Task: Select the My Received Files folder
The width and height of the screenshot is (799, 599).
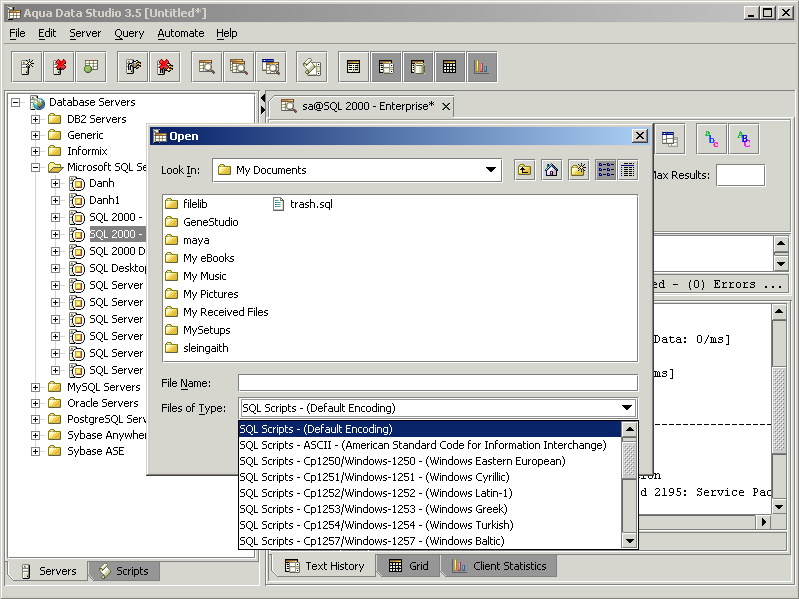Action: point(217,312)
